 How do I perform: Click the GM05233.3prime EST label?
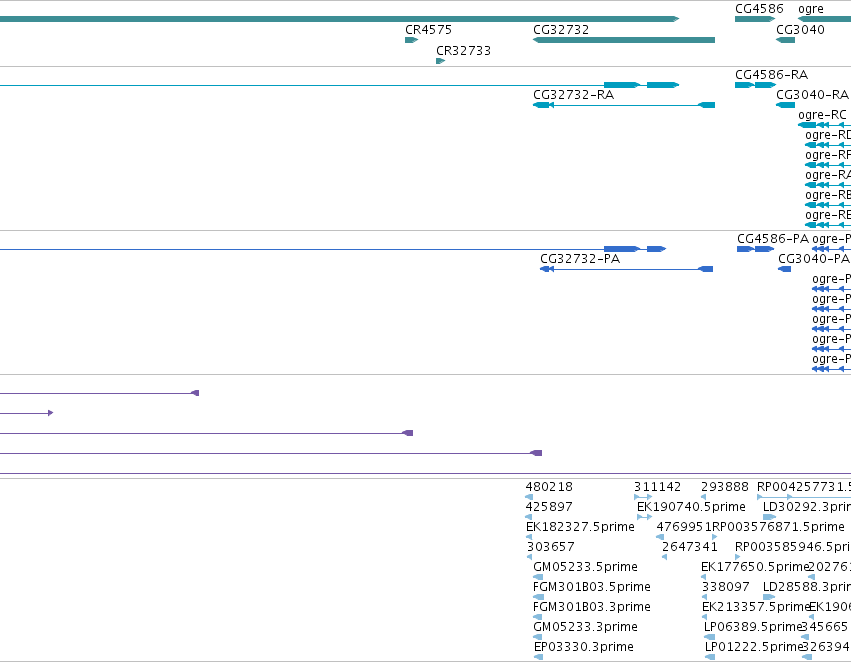pos(585,627)
